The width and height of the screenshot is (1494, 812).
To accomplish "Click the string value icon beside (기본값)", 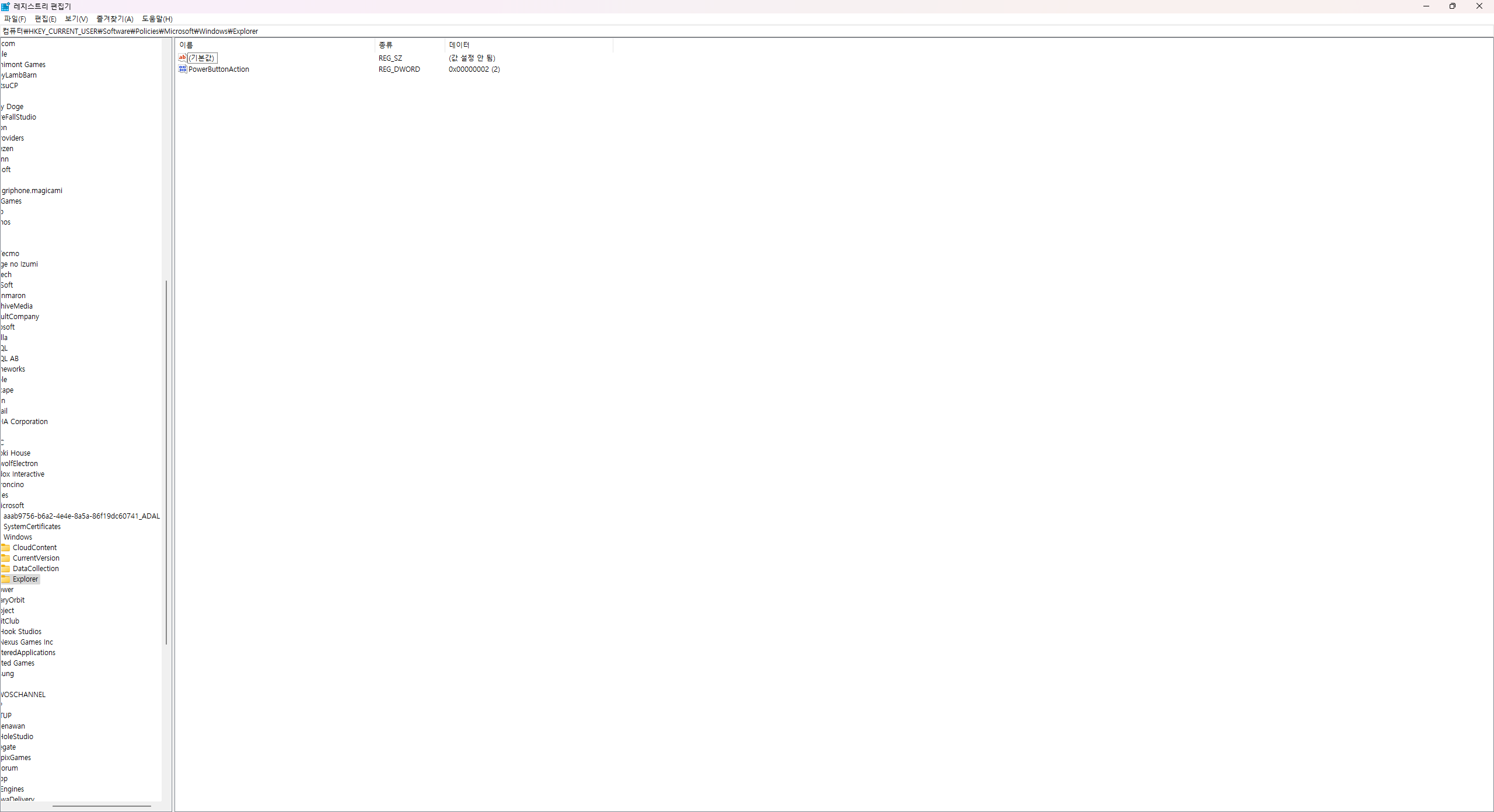I will (x=182, y=58).
